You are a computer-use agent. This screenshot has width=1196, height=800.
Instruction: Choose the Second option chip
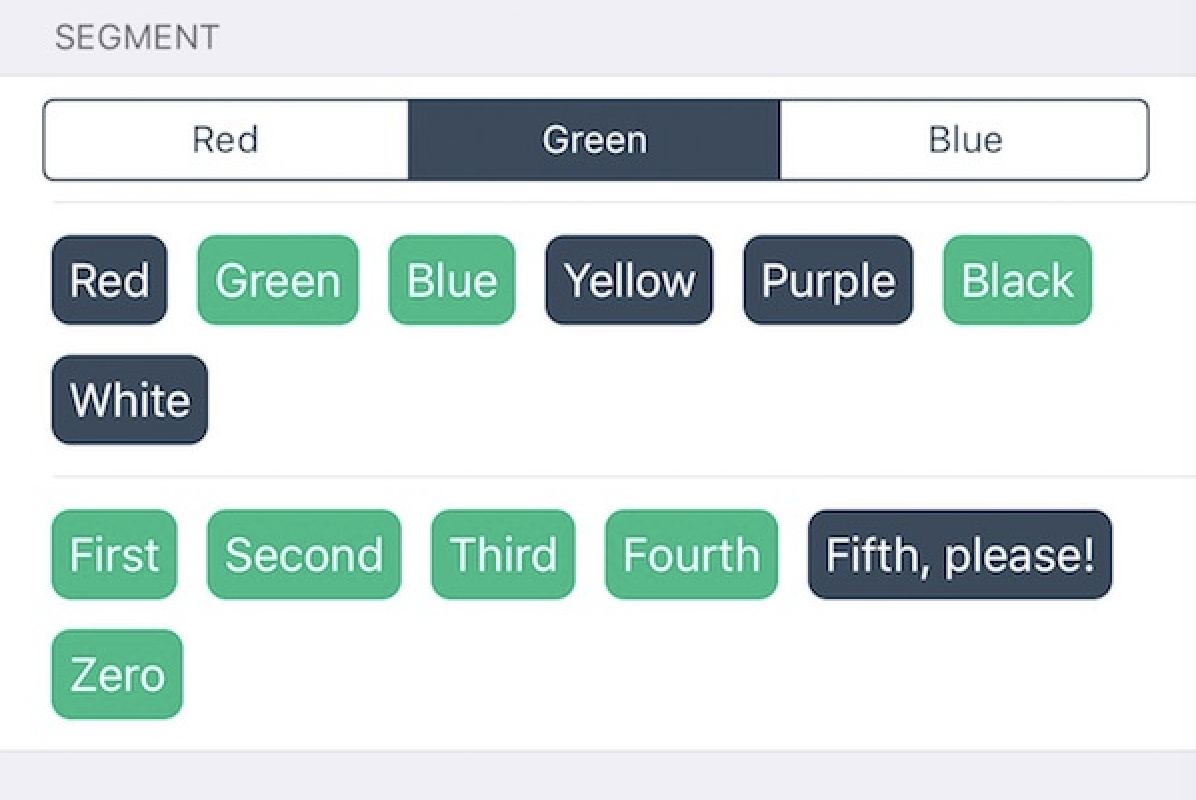tap(304, 554)
